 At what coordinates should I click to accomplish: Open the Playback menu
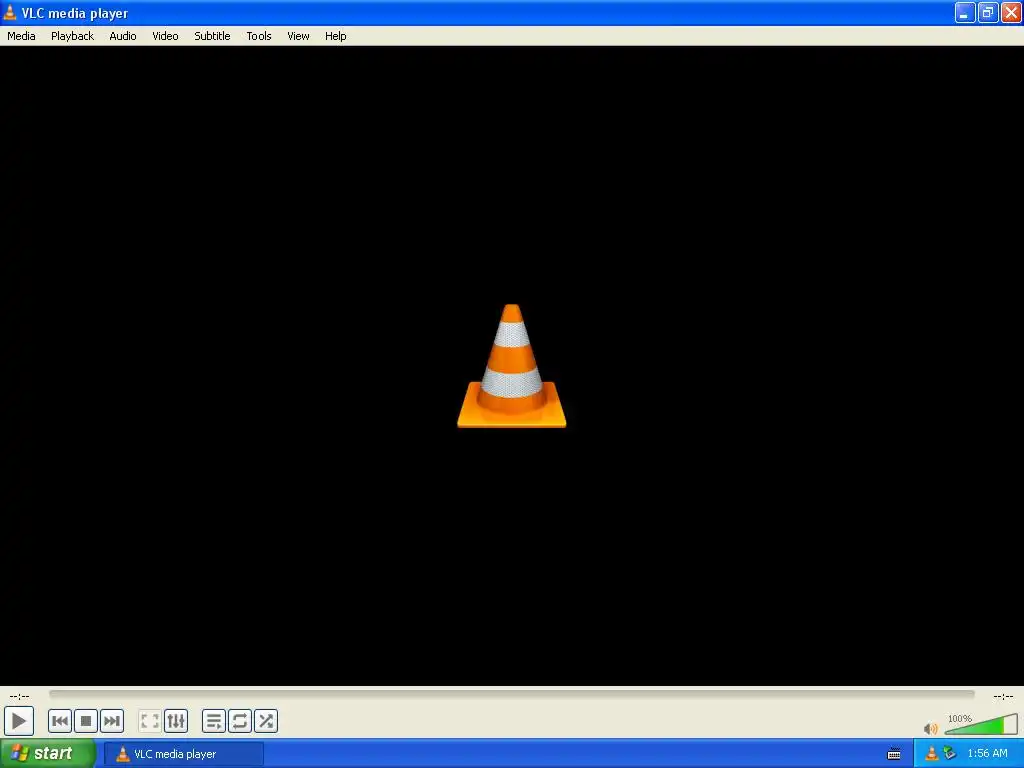[x=72, y=36]
